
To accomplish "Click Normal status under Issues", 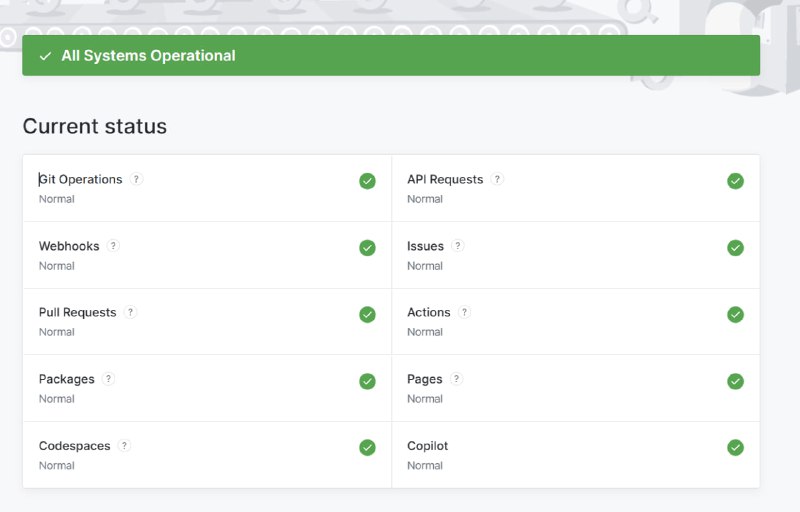I will click(425, 266).
